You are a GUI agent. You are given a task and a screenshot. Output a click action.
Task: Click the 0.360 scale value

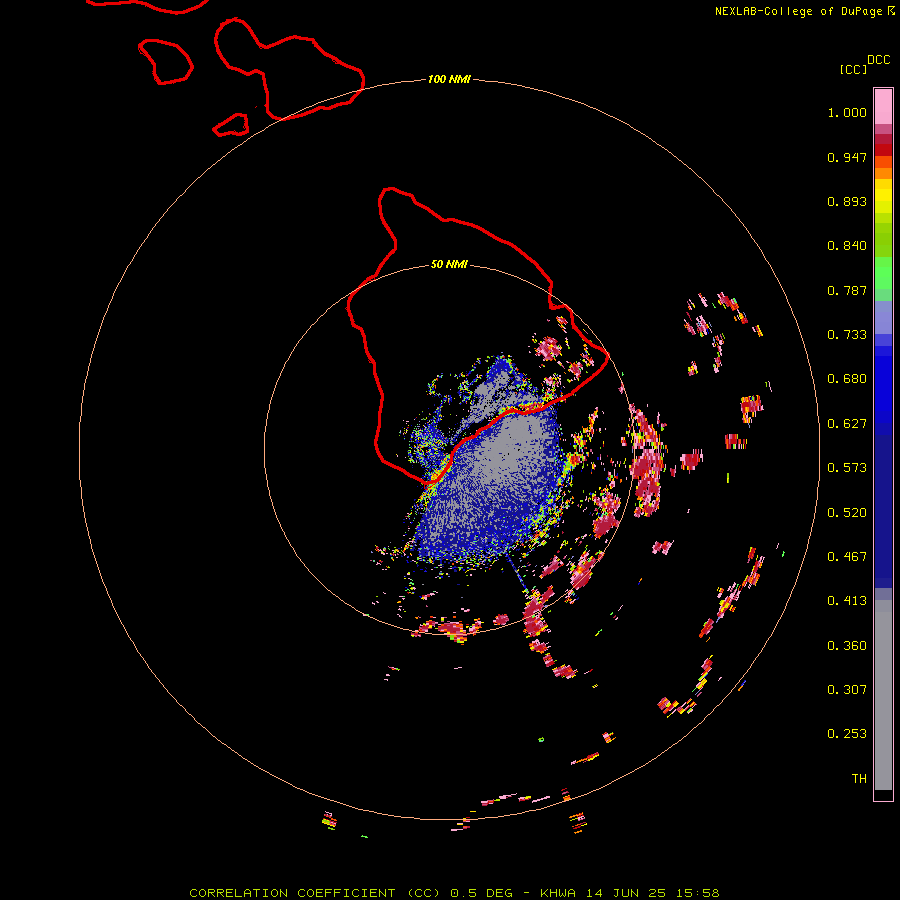click(x=847, y=646)
